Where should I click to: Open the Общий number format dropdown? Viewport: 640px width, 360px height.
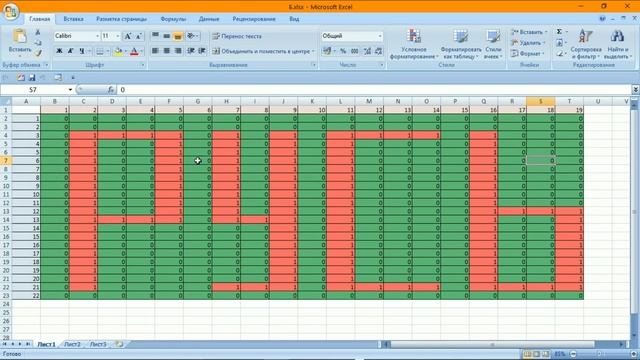[380, 36]
